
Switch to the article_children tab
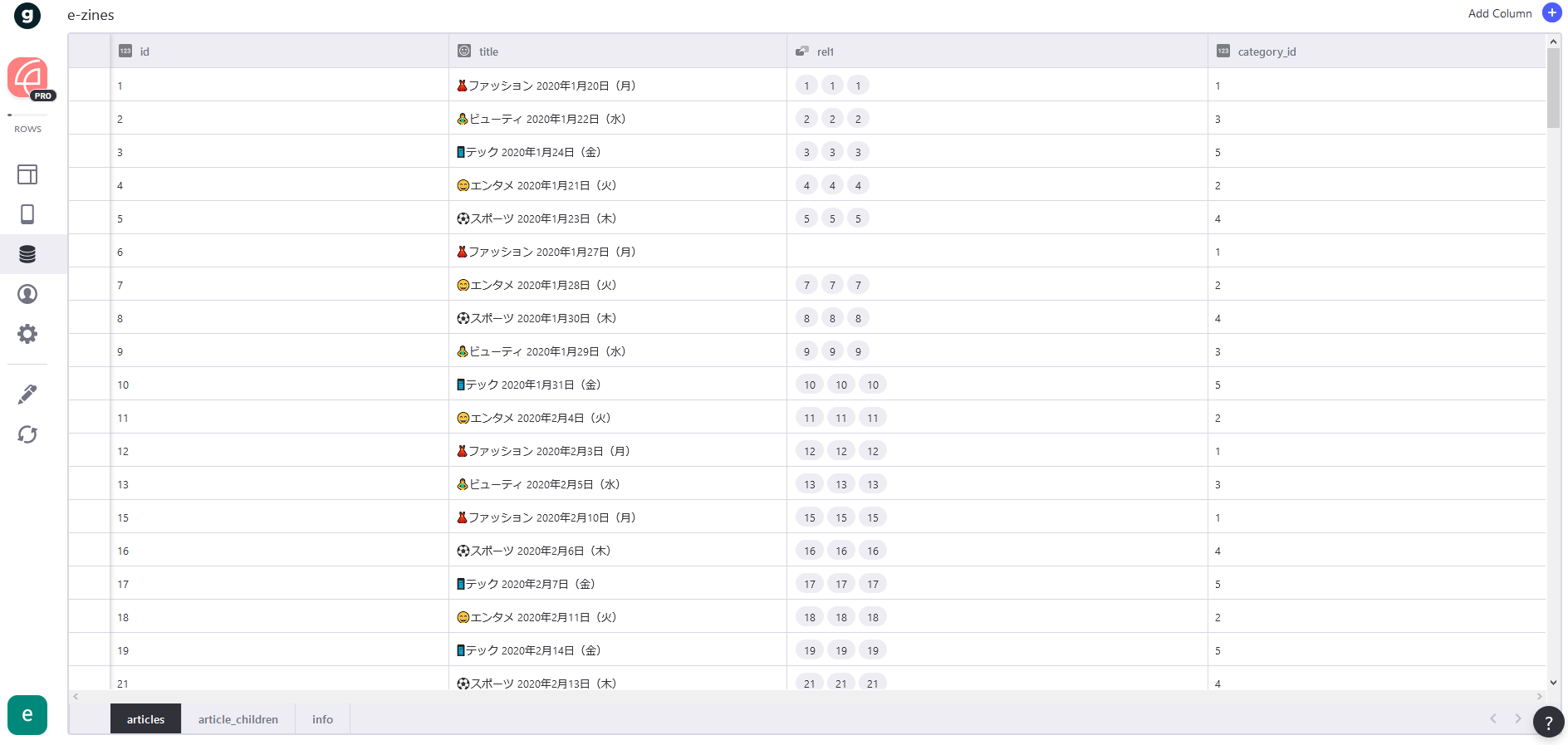238,719
